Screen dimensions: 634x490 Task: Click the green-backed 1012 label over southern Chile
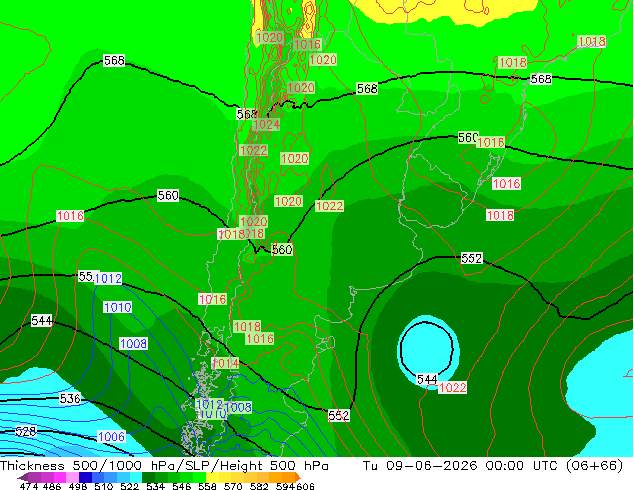pyautogui.click(x=209, y=404)
